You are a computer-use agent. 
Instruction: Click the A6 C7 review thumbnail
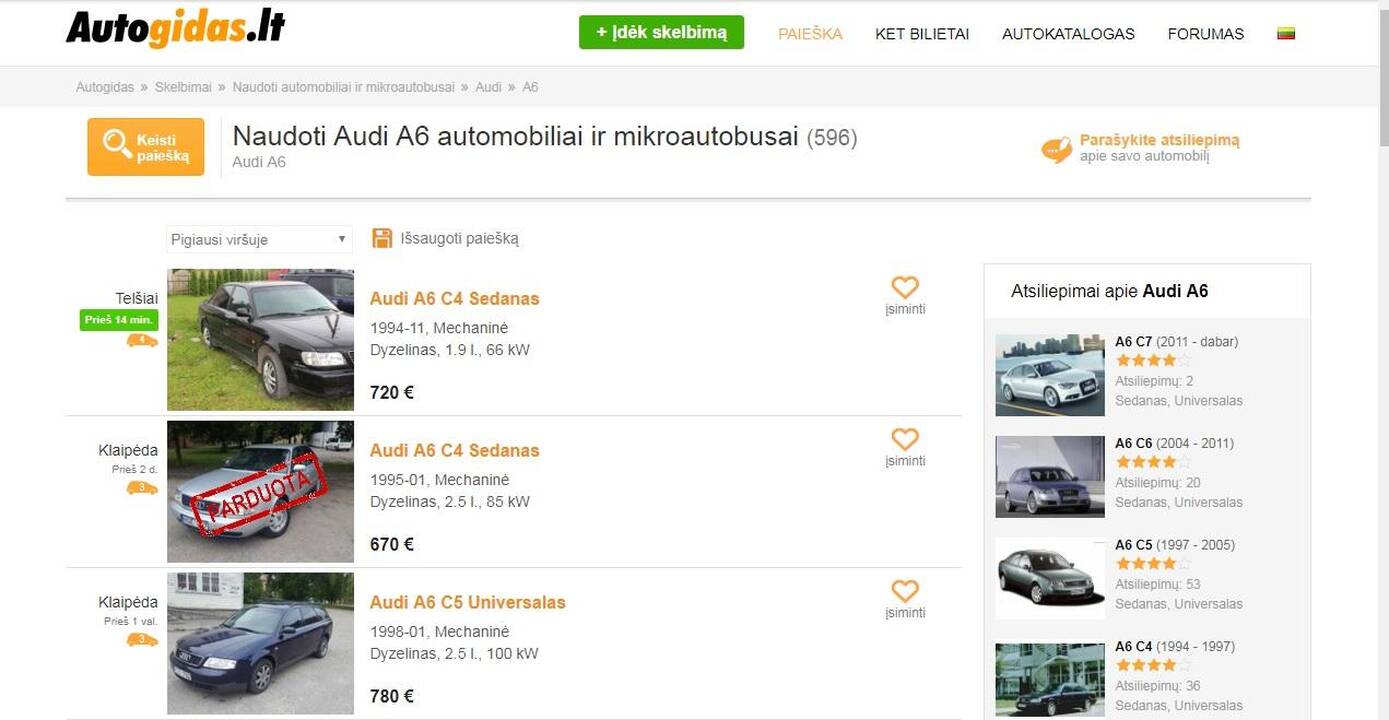tap(1050, 375)
